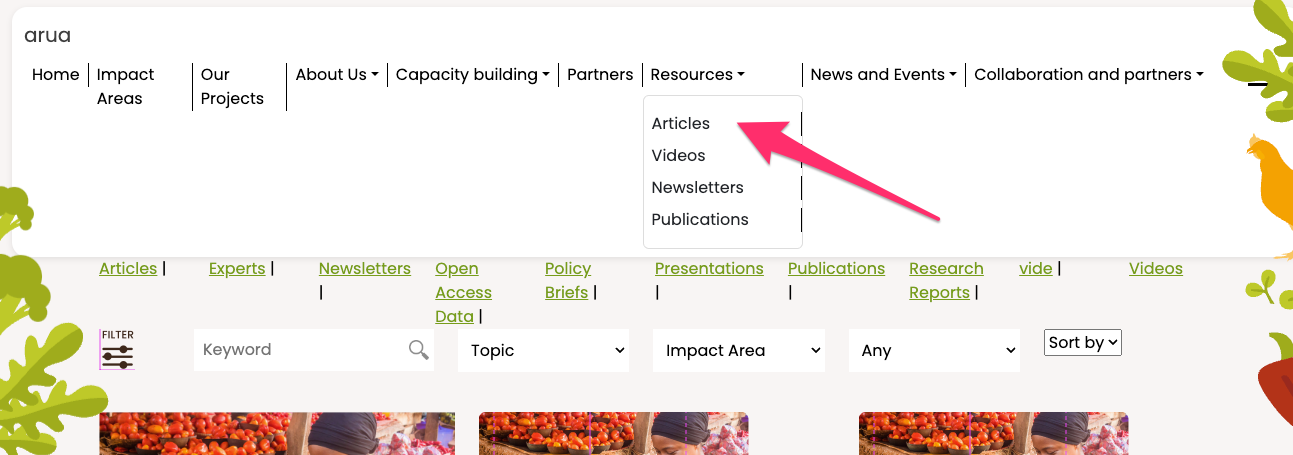Expand the About Us menu

point(337,75)
